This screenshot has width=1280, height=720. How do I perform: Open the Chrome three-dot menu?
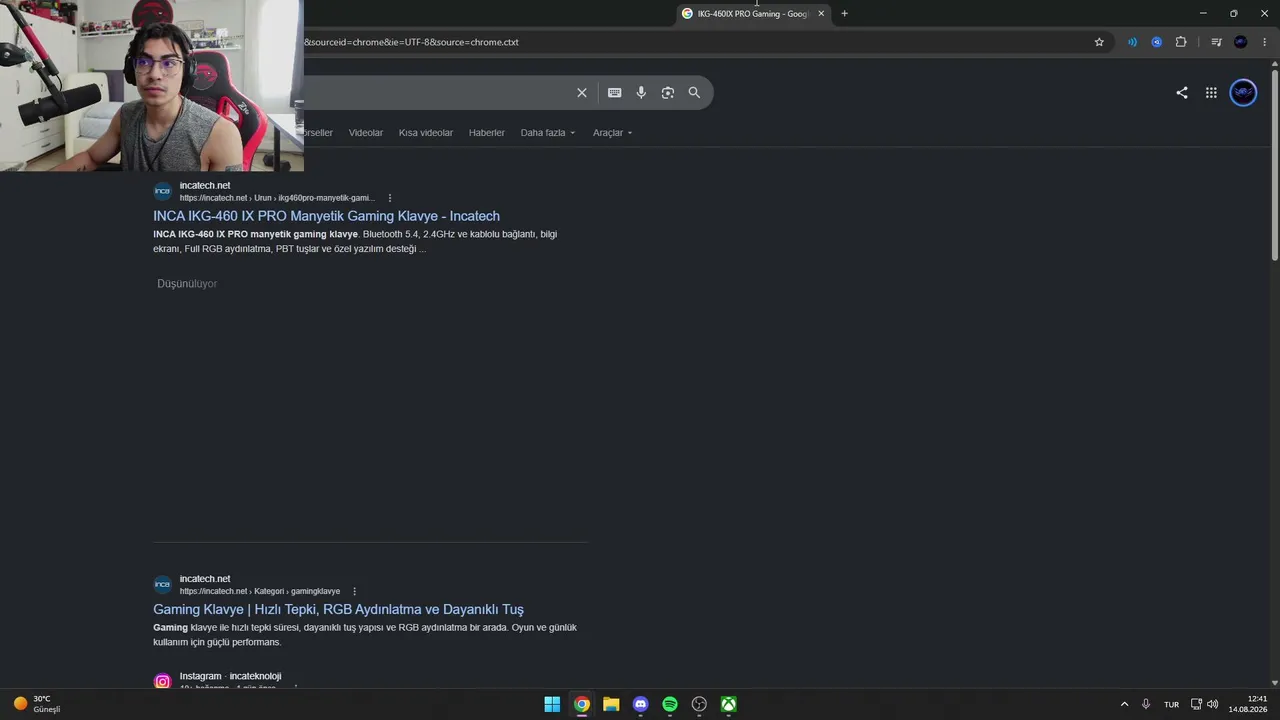point(1265,42)
